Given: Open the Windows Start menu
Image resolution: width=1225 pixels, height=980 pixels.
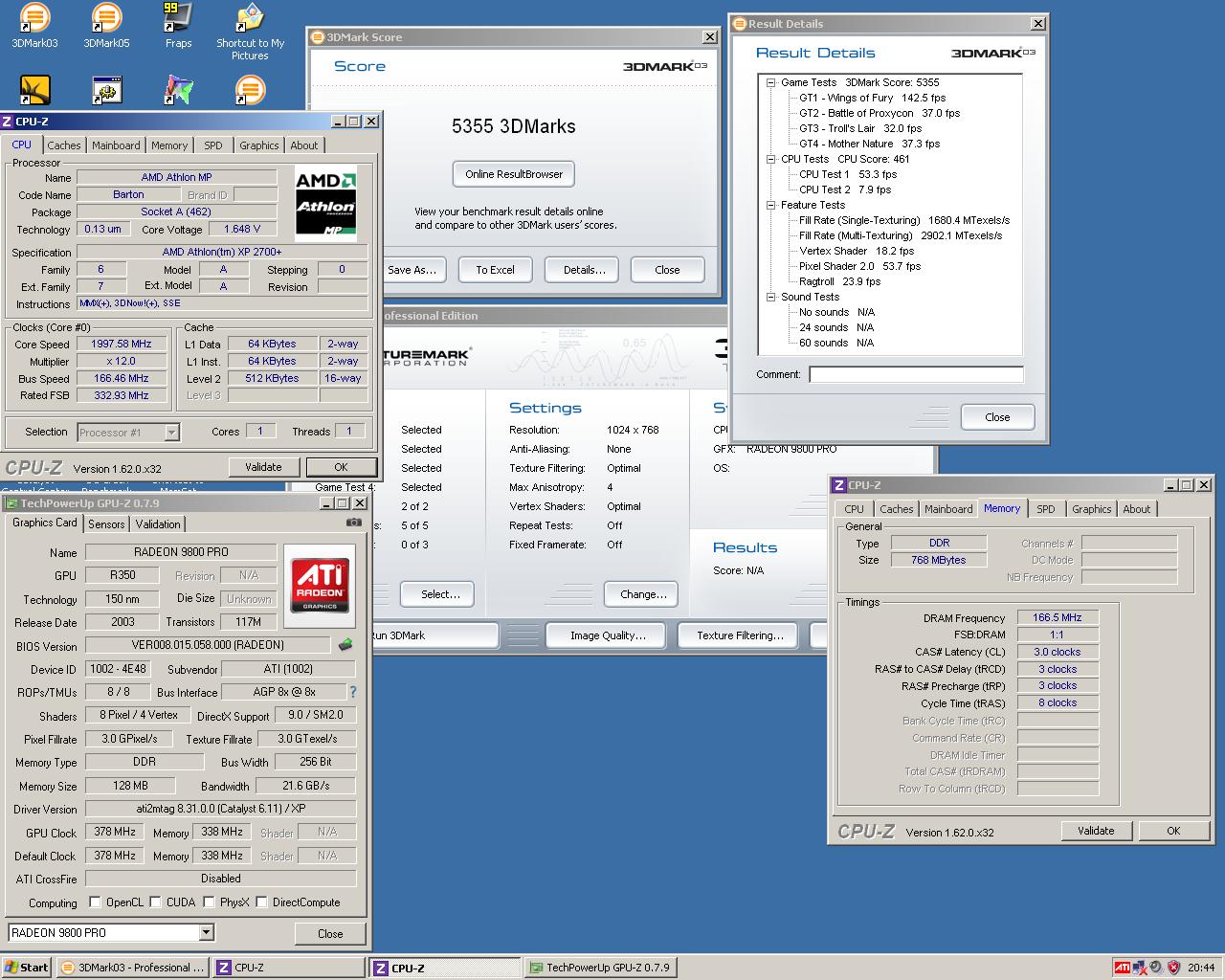Looking at the screenshot, I should [27, 968].
